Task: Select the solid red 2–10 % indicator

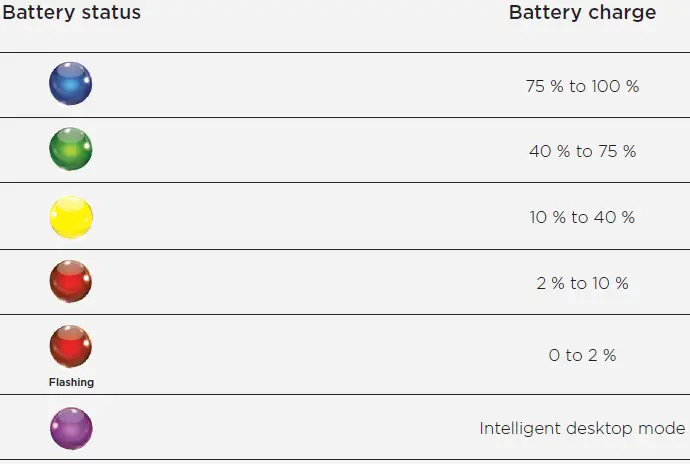Action: 71,282
